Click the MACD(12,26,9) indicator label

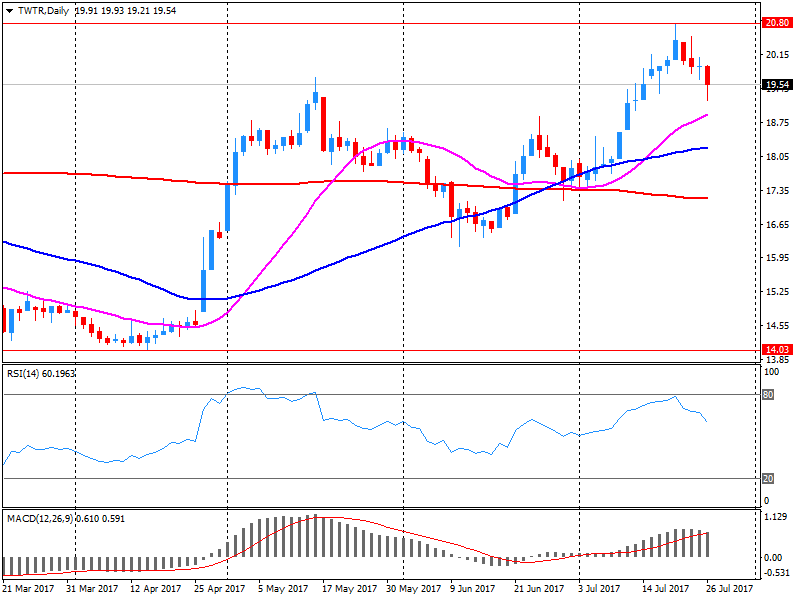tap(66, 519)
